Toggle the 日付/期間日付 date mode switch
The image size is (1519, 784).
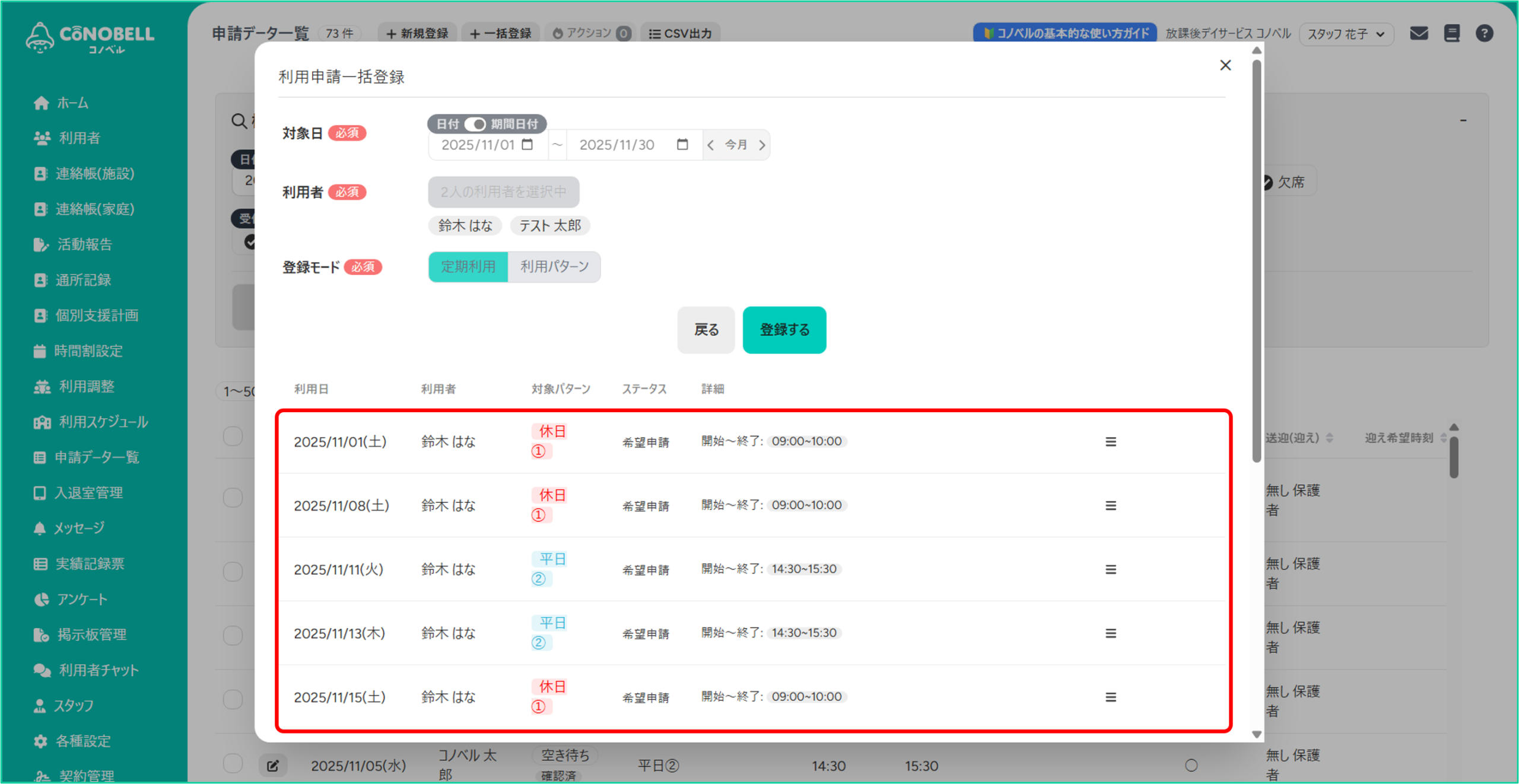pyautogui.click(x=475, y=124)
